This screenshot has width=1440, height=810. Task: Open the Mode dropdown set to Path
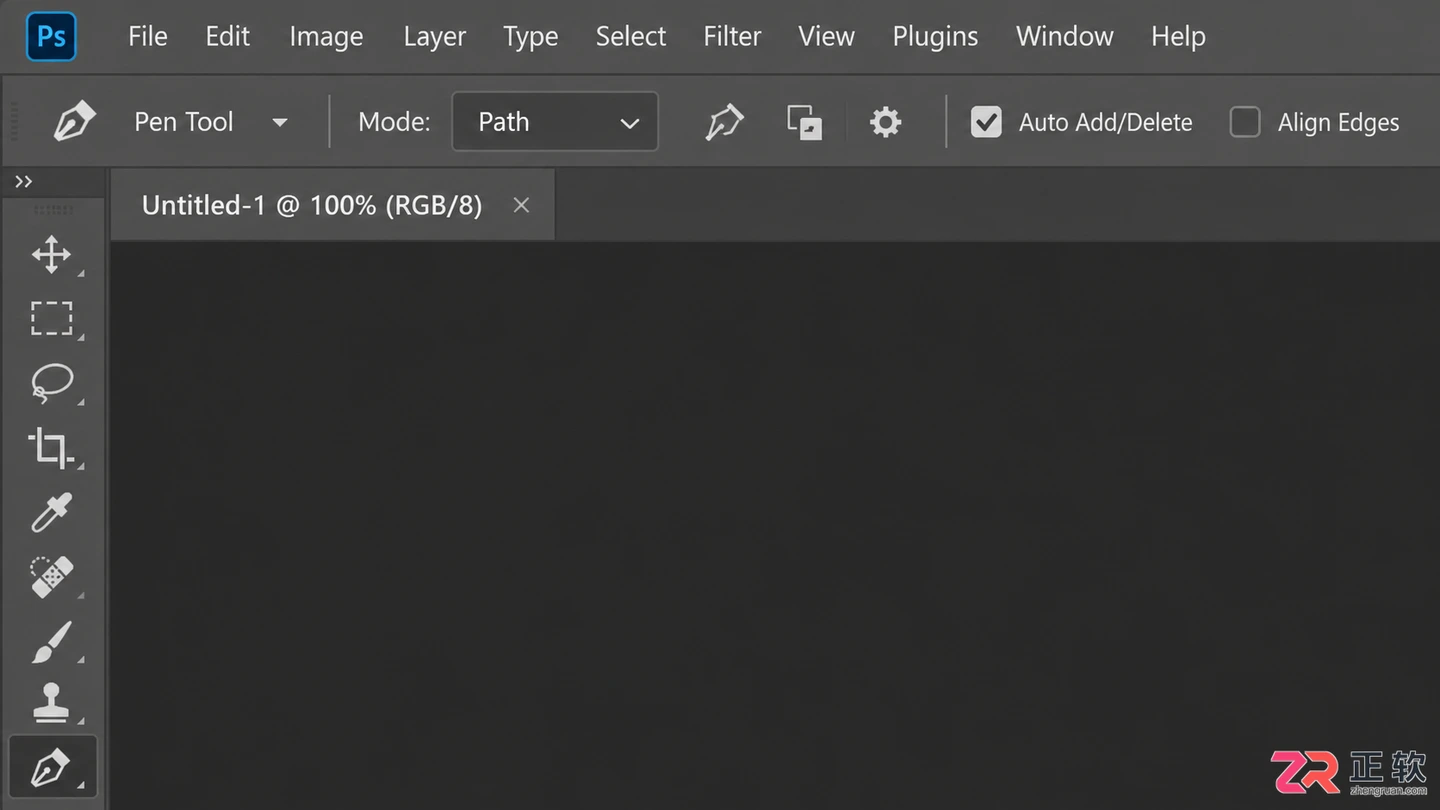[x=555, y=122]
